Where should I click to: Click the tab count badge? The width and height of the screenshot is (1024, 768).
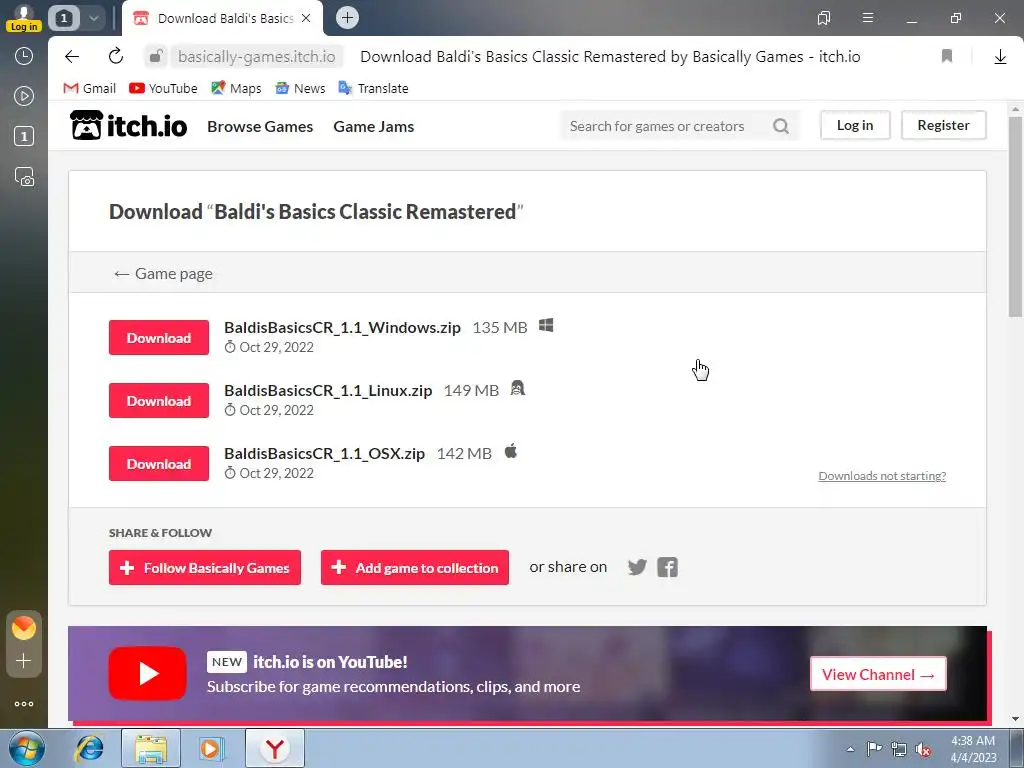click(64, 18)
